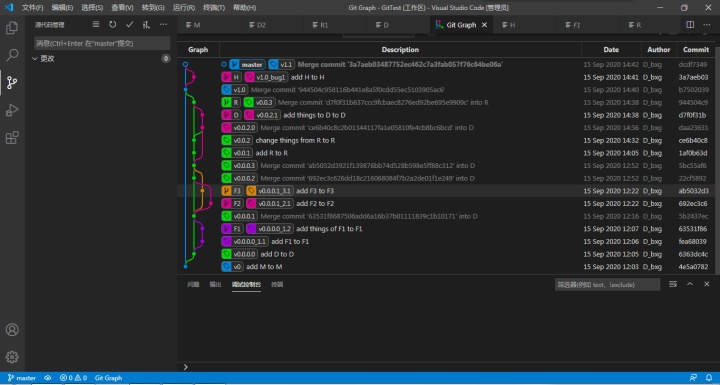Open the Search view in activity bar
This screenshot has width=720, height=385.
coord(12,55)
